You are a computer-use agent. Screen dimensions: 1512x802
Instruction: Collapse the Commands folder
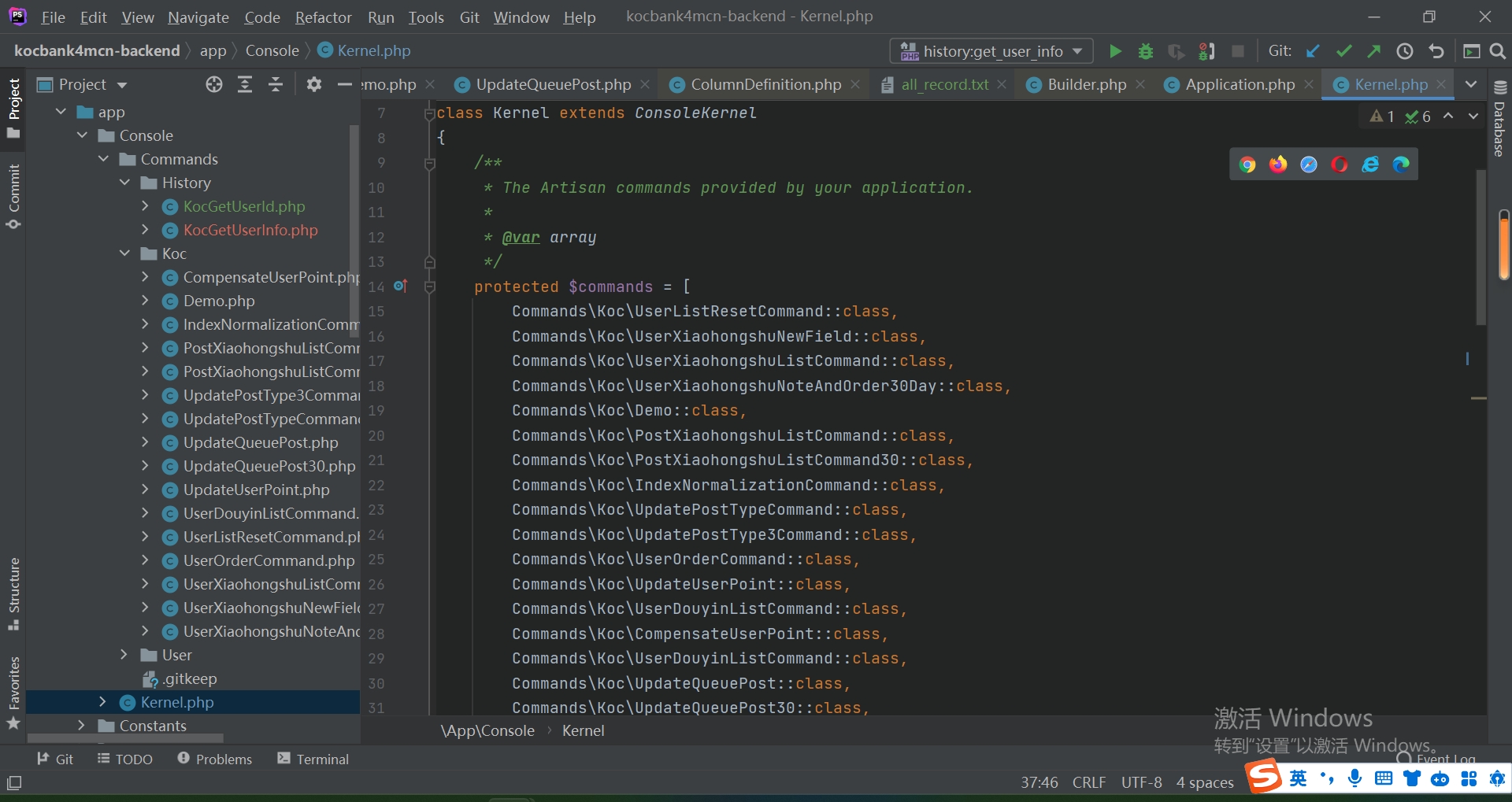[x=103, y=159]
